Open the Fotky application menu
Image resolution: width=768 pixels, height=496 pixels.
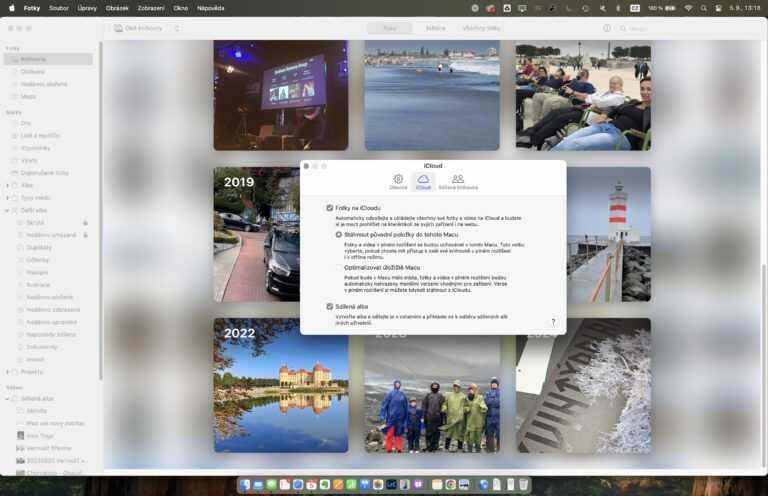click(32, 8)
